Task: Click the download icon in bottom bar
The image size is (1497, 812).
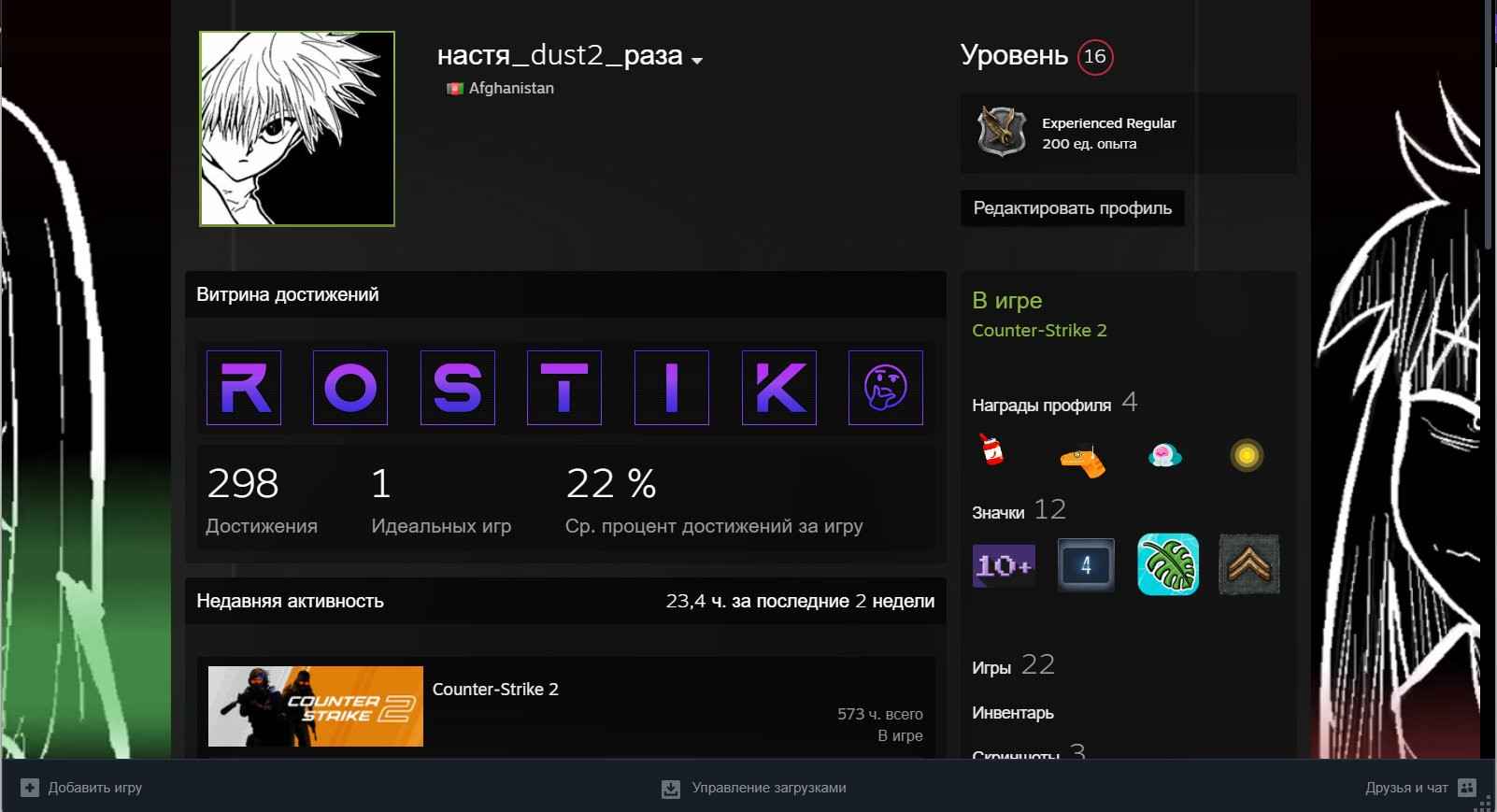Action: (x=671, y=789)
